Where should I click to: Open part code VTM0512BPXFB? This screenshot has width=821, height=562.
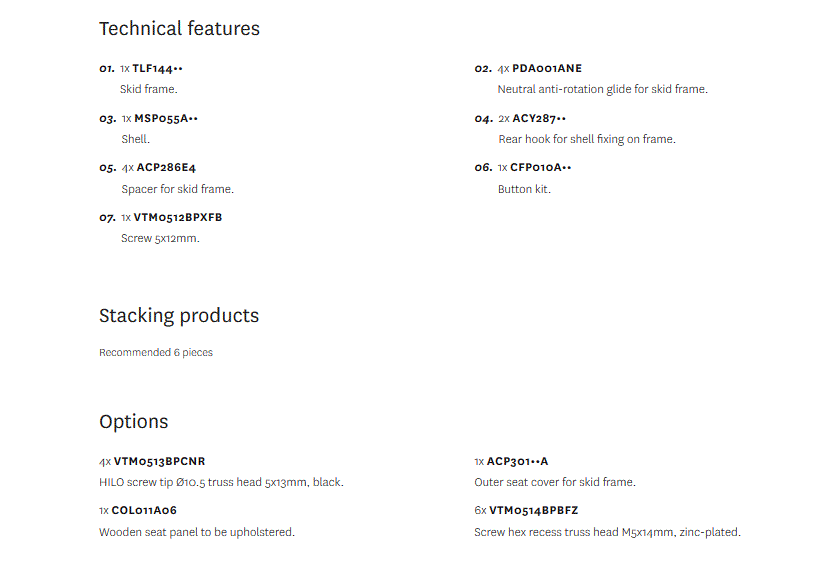tap(177, 217)
